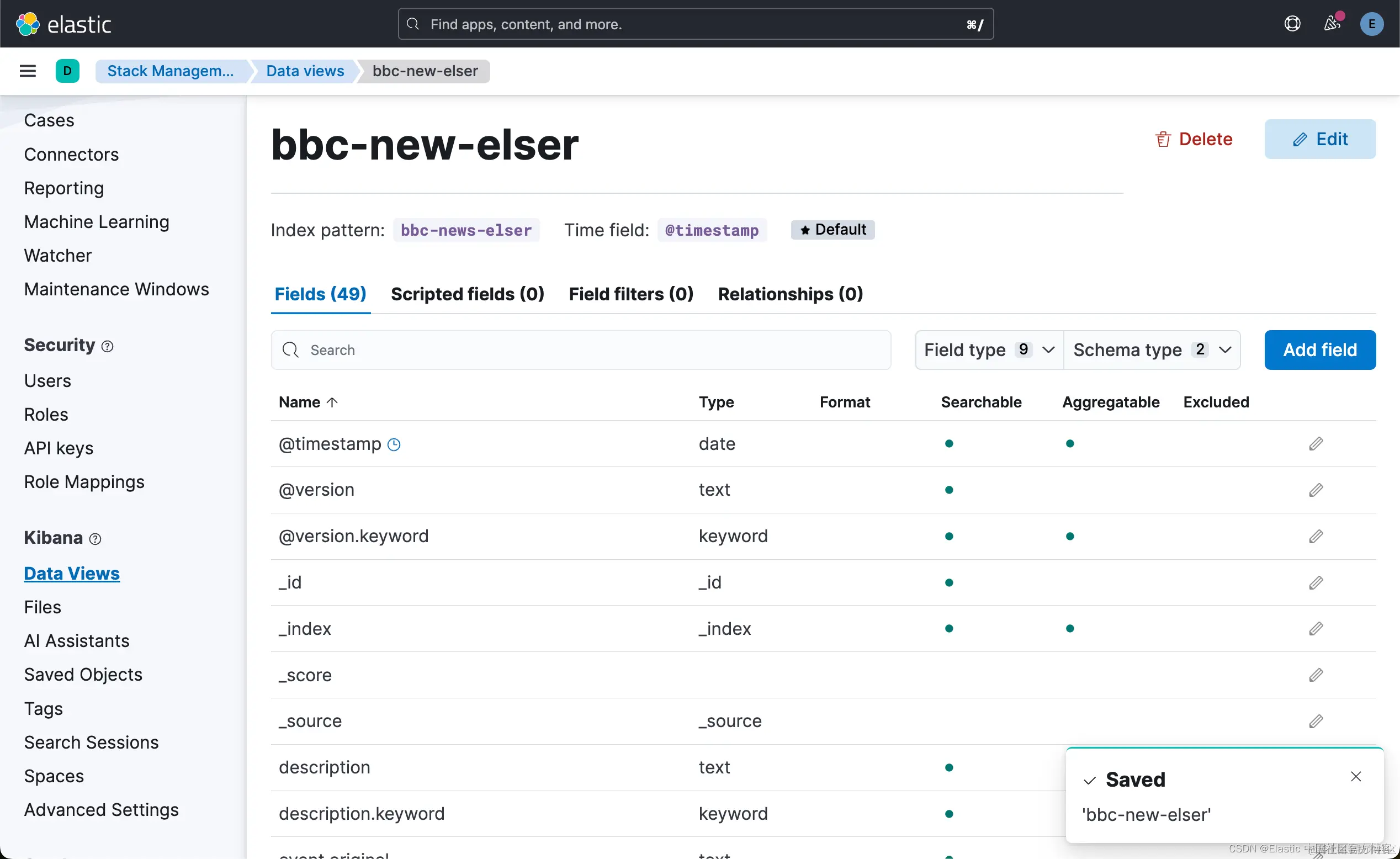The image size is (1400, 859).
Task: Click the user avatar E
Action: 1371,24
